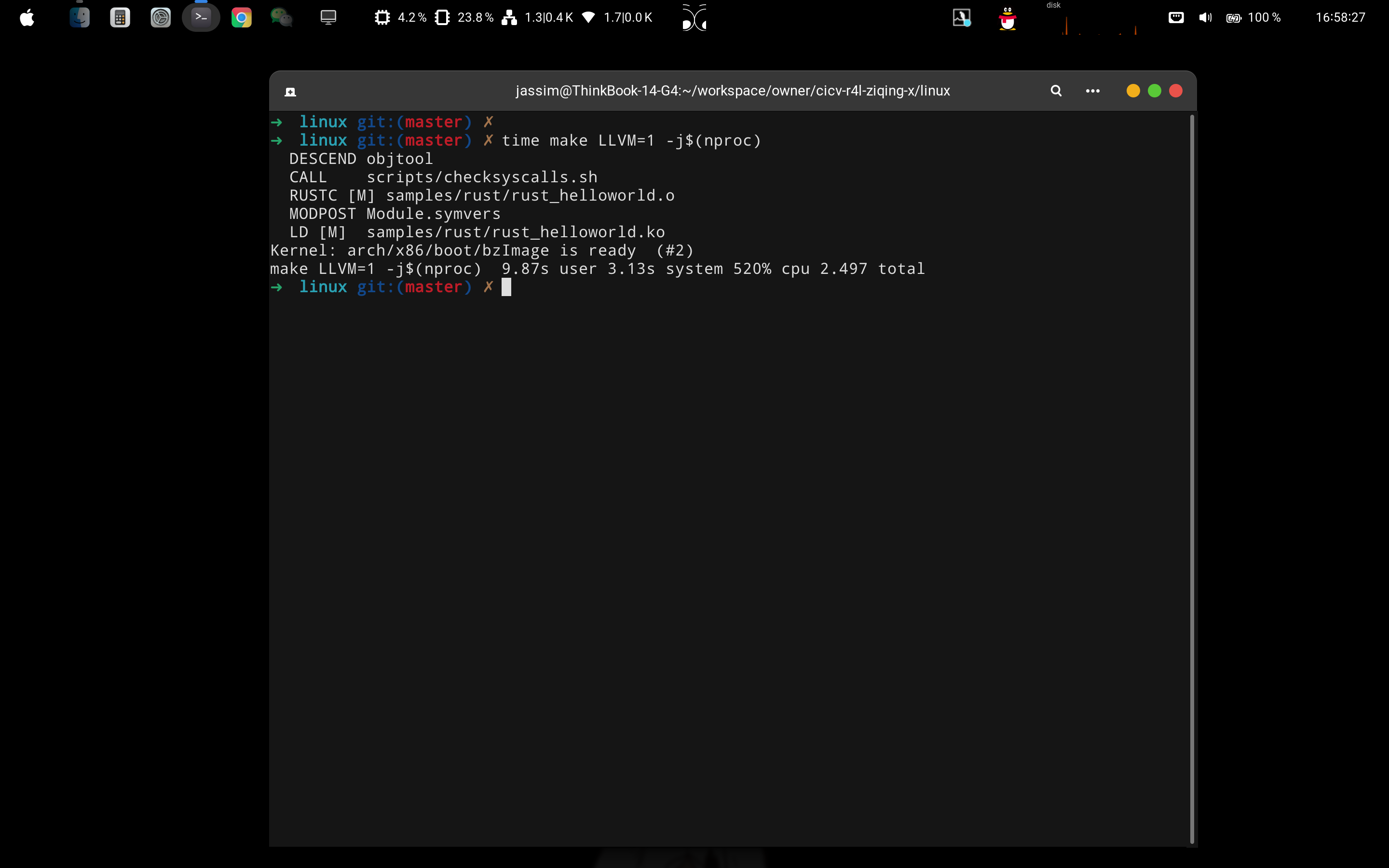Open the terminal search magnifier
Viewport: 1389px width, 868px height.
point(1056,91)
